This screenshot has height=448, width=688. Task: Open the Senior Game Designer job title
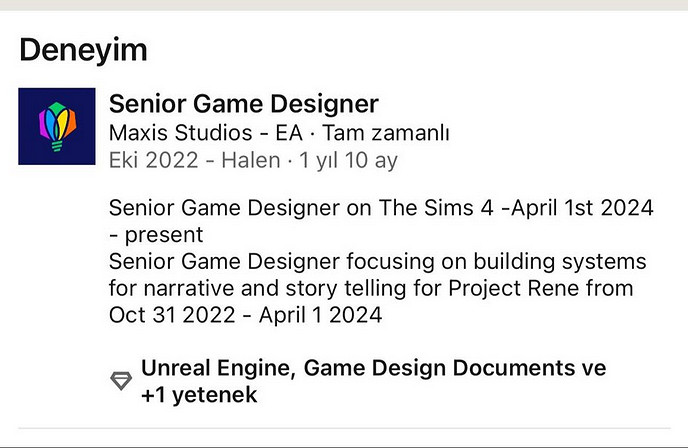tap(243, 103)
